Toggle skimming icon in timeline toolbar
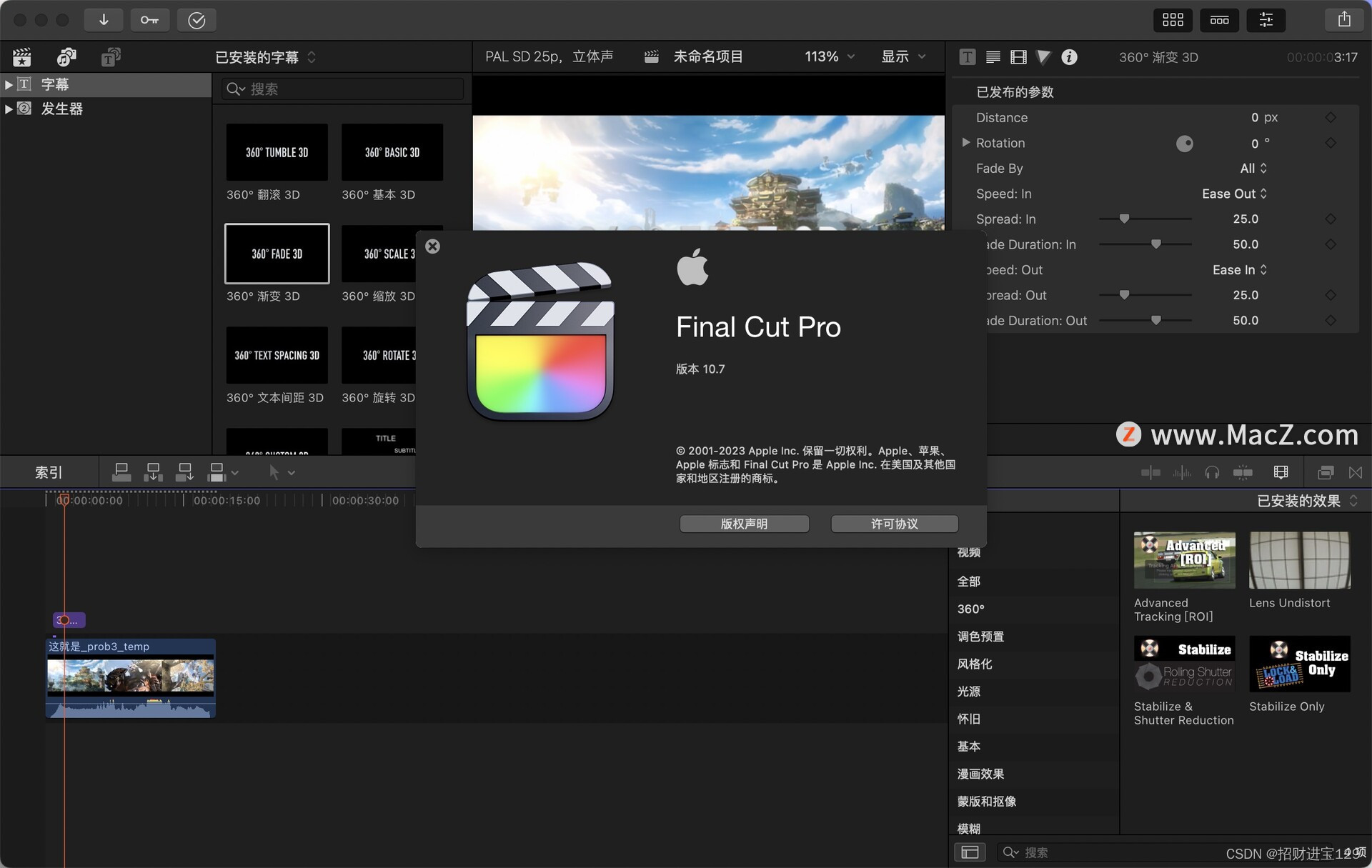The height and width of the screenshot is (868, 1372). (x=1150, y=472)
